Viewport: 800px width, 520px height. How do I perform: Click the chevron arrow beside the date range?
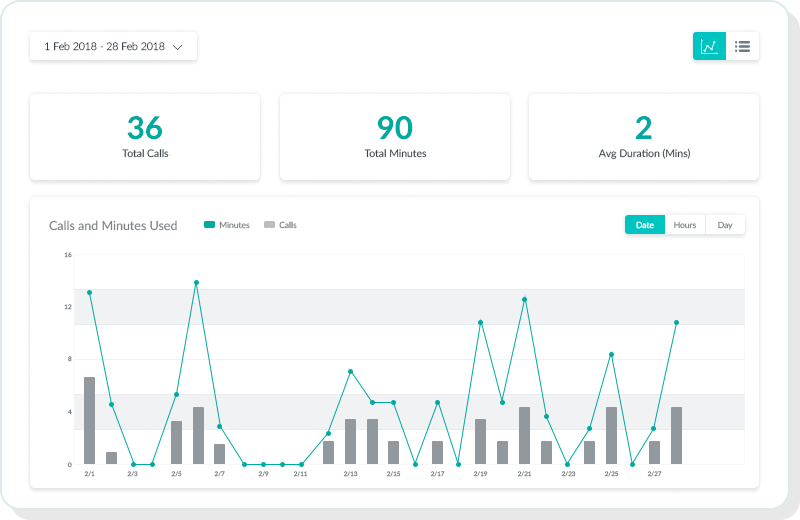(x=178, y=47)
